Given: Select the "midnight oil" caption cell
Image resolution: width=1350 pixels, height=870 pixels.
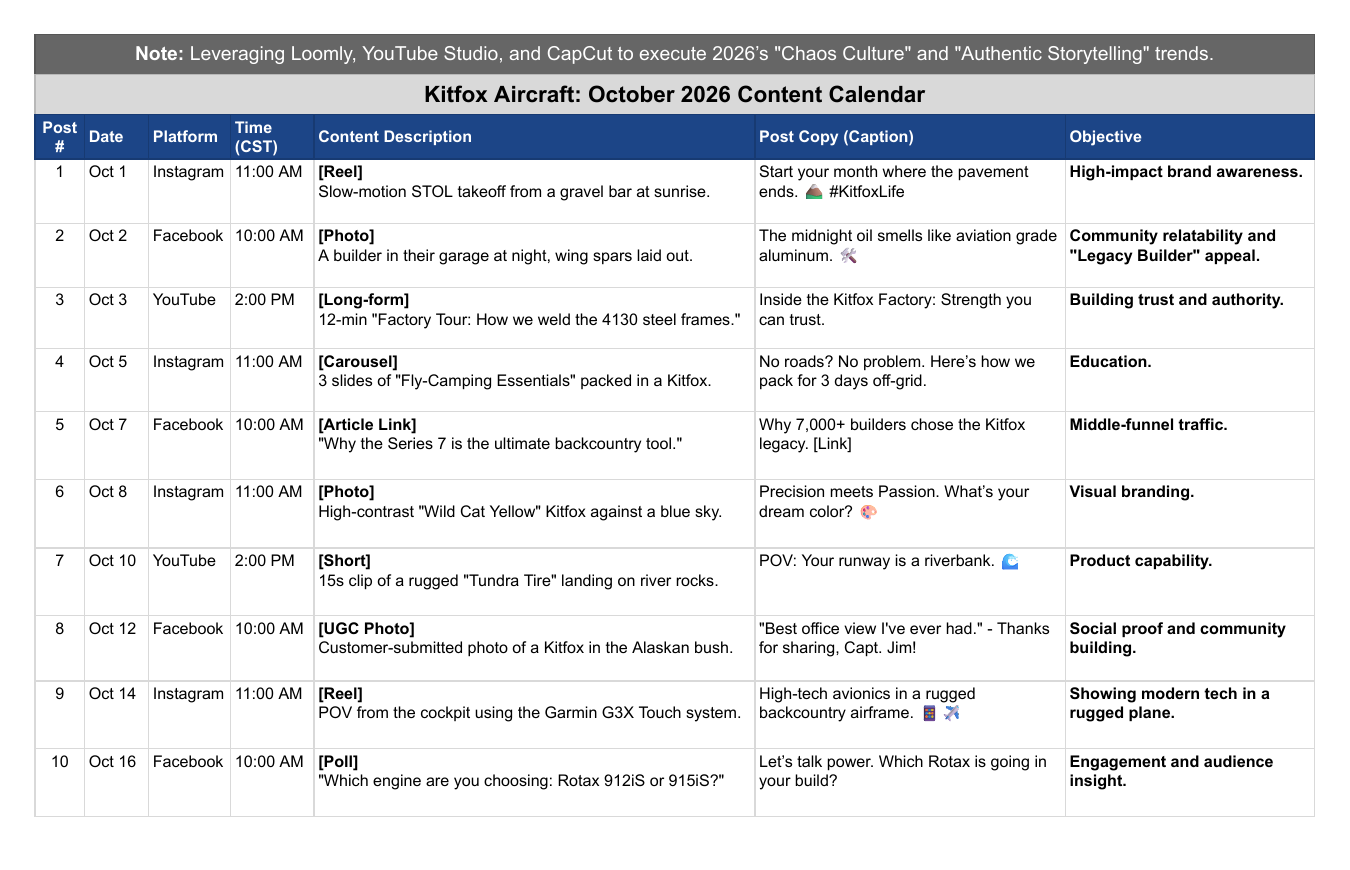Looking at the screenshot, I should point(910,255).
